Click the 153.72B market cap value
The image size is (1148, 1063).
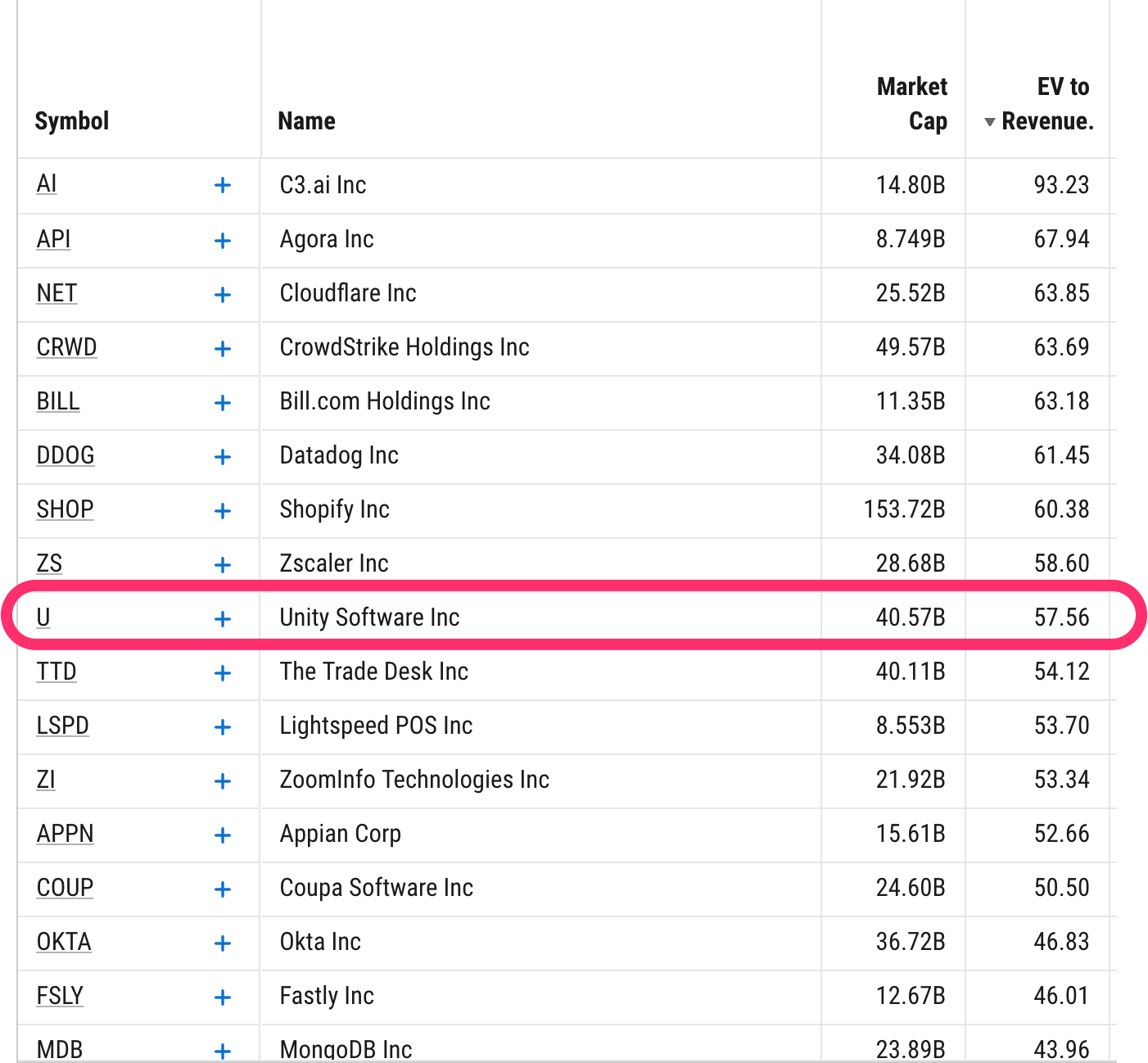[905, 509]
